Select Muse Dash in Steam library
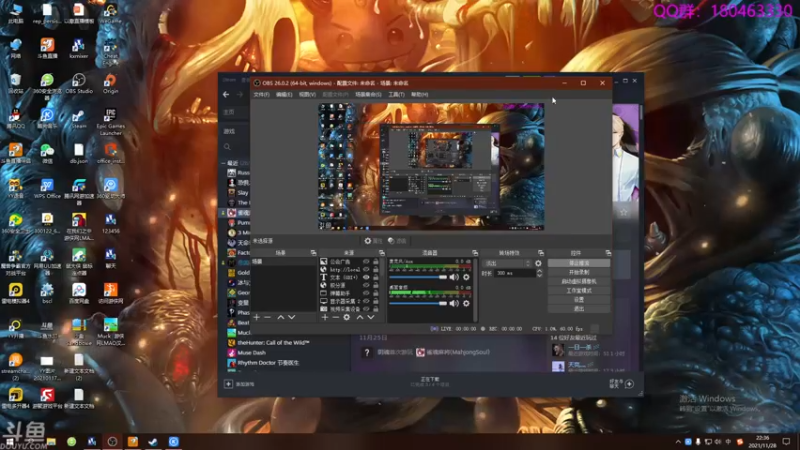This screenshot has width=800, height=450. click(x=252, y=353)
